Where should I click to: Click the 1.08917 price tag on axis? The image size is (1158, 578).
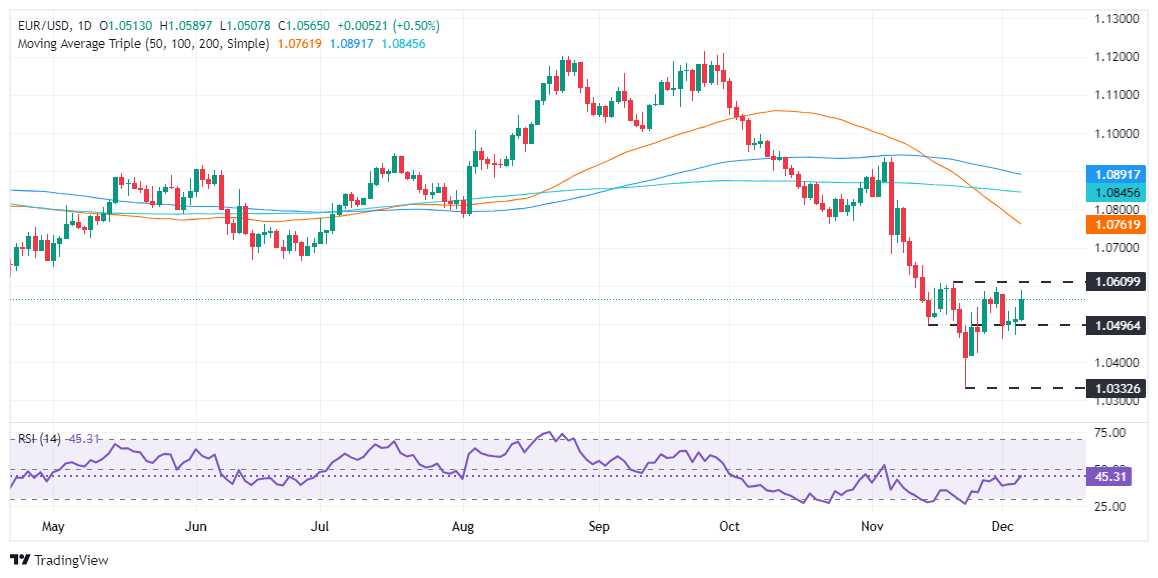1115,174
